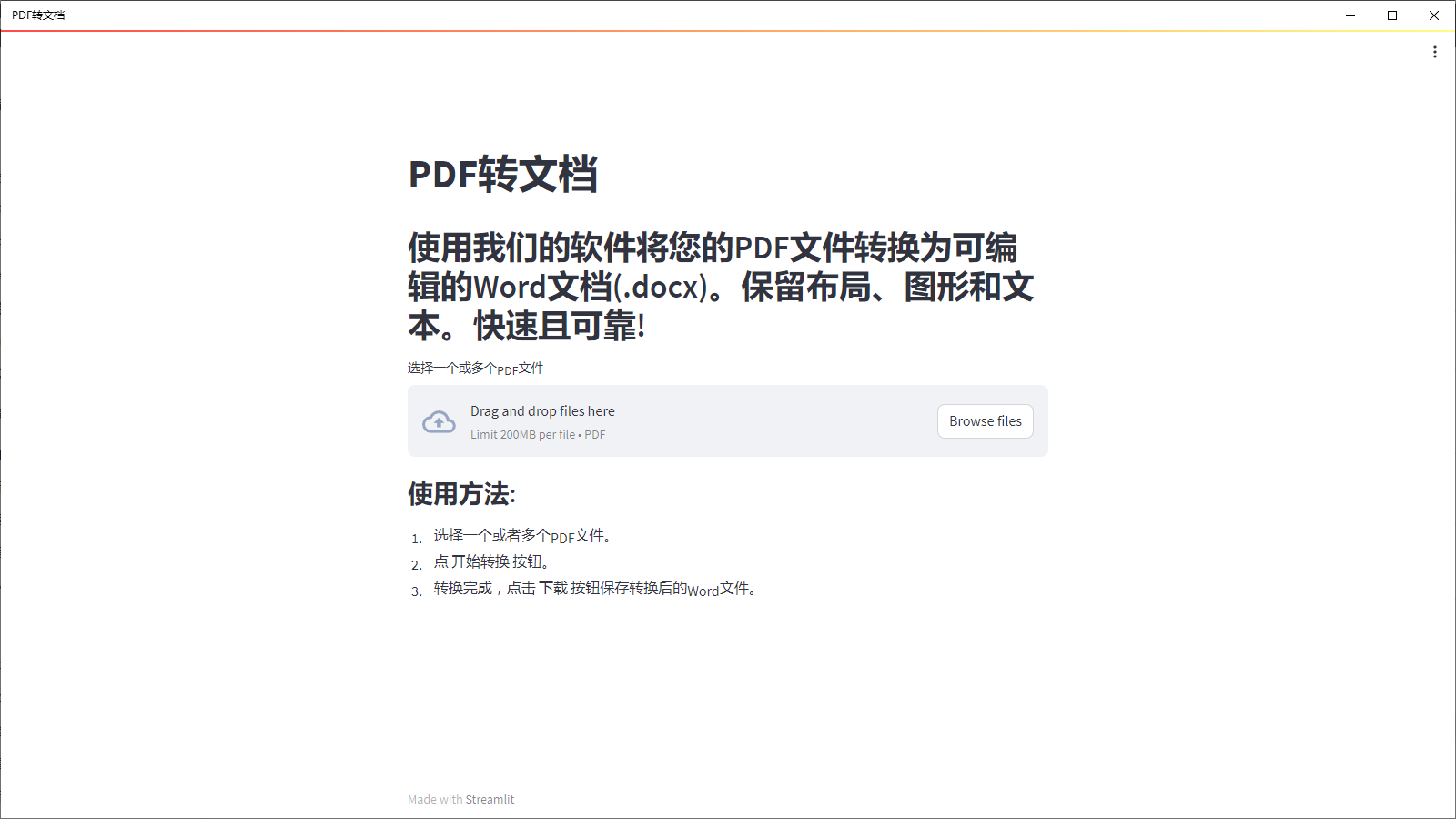Click the Drag and drop files here text
The image size is (1456, 819).
pyautogui.click(x=542, y=411)
